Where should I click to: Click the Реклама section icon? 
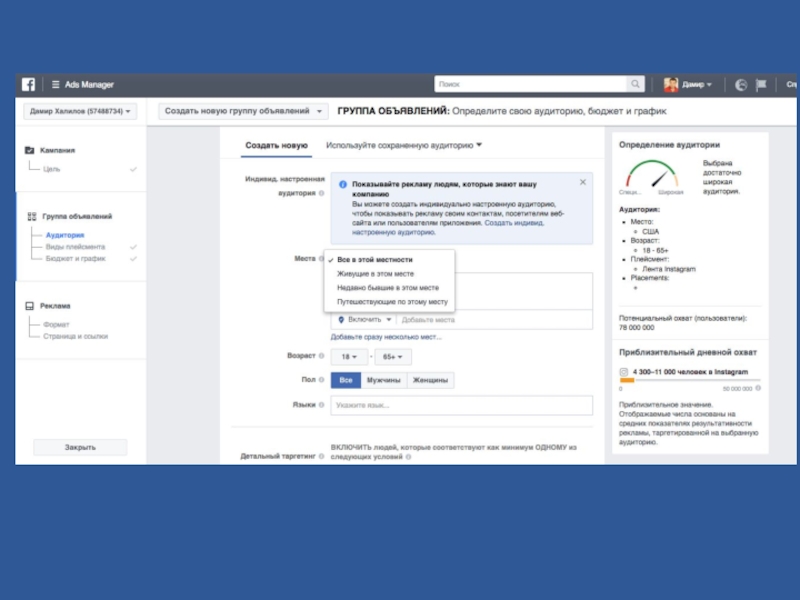30,306
